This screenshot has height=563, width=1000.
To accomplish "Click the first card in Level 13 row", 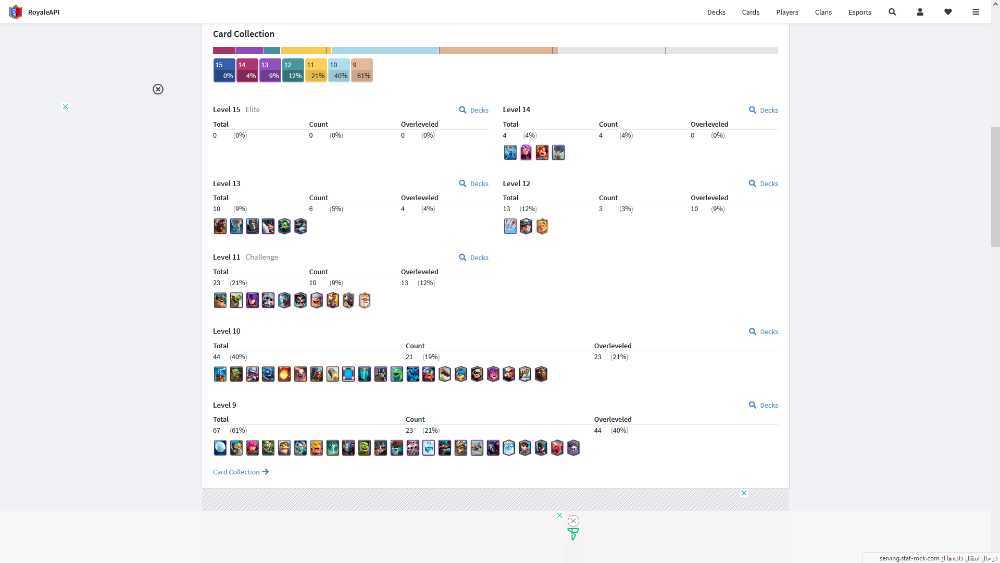I will click(x=220, y=226).
